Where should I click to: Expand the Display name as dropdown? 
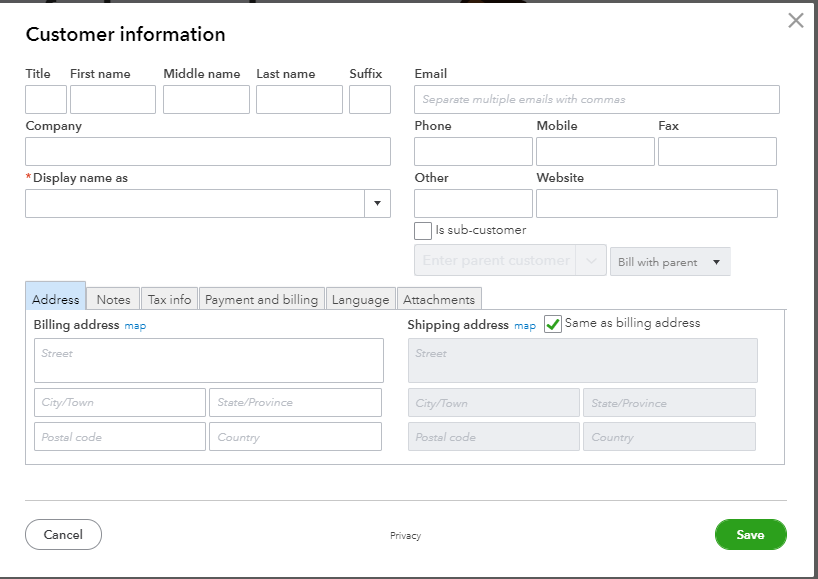tap(377, 204)
